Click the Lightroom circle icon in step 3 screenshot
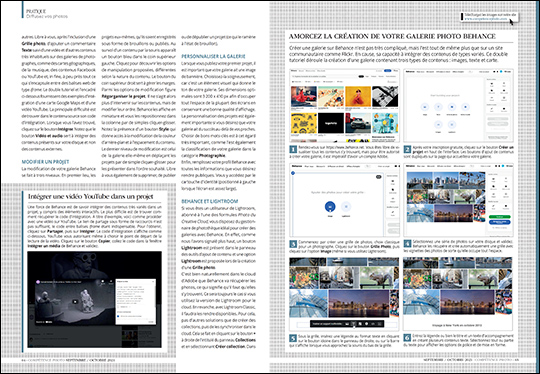This screenshot has width=540, height=374. click(x=346, y=207)
